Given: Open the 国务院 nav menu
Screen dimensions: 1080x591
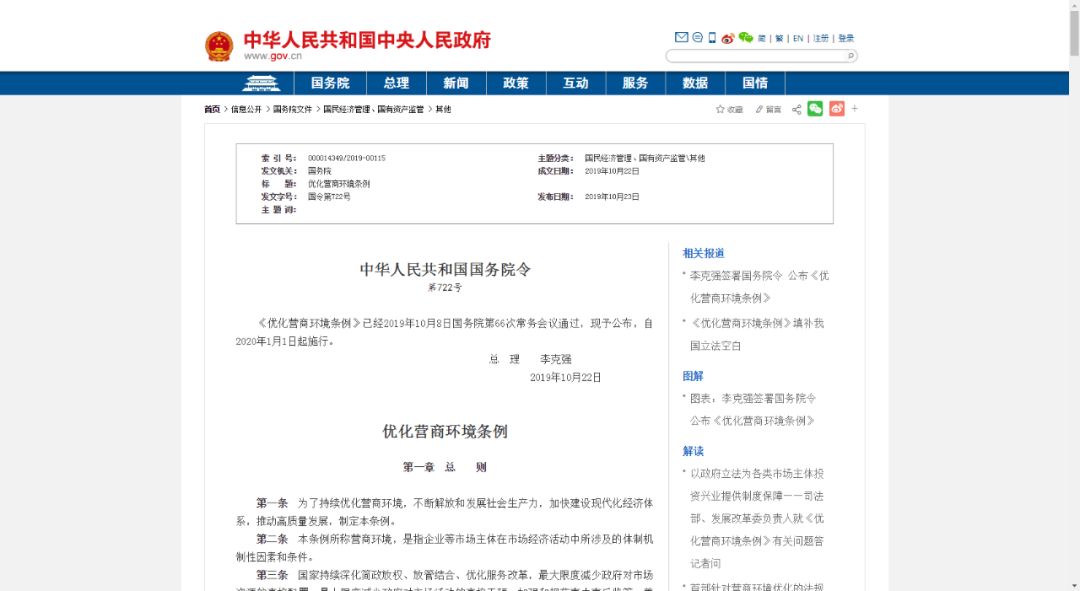Looking at the screenshot, I should click(x=330, y=83).
